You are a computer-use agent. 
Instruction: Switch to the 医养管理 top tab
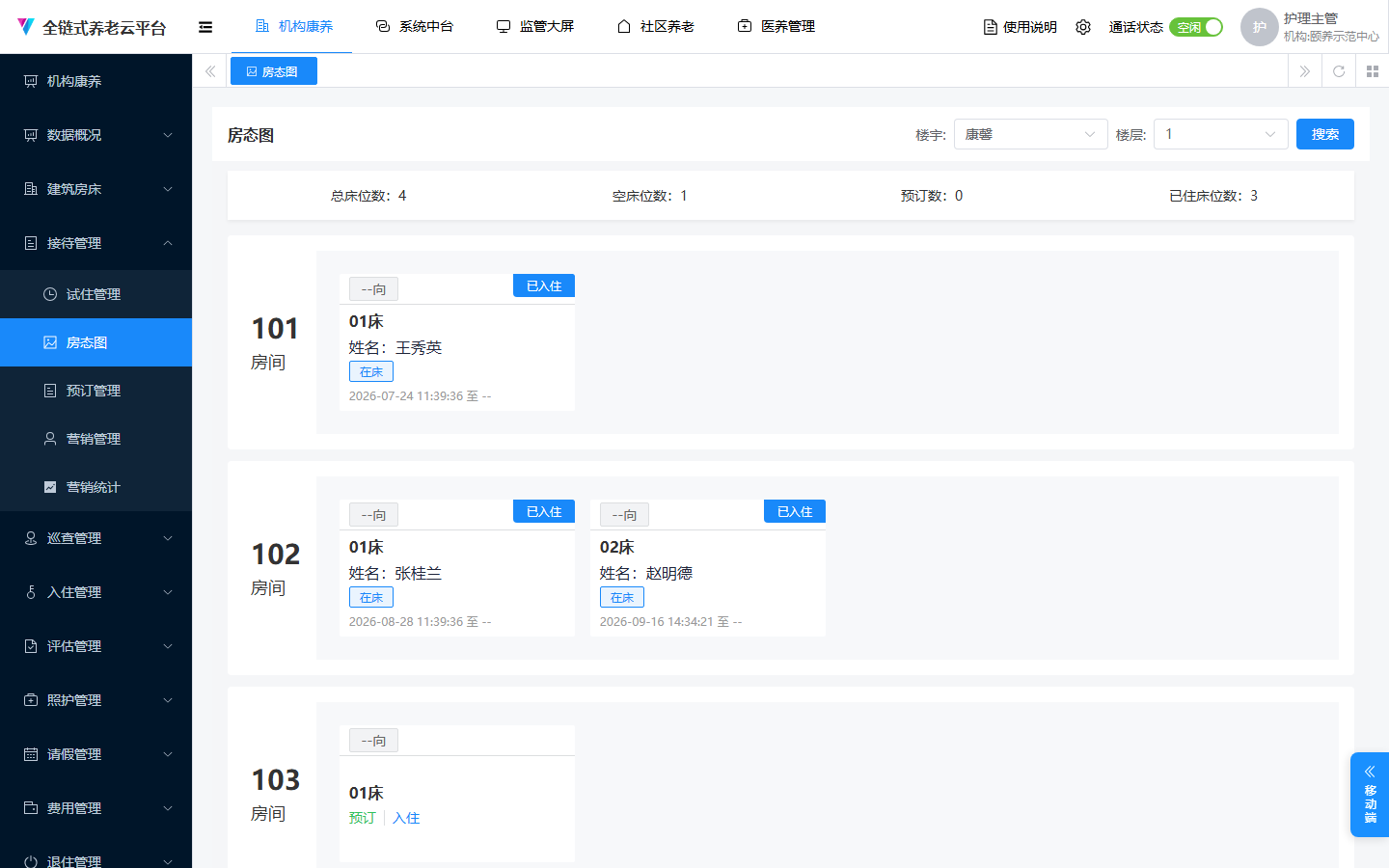(776, 27)
